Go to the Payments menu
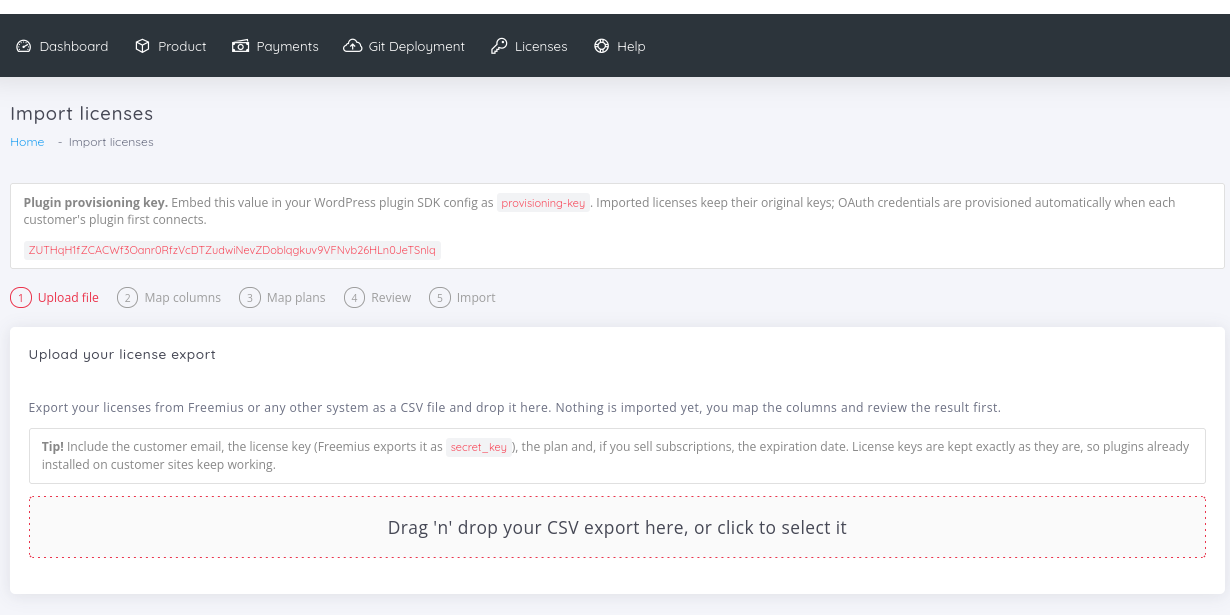 coord(275,46)
